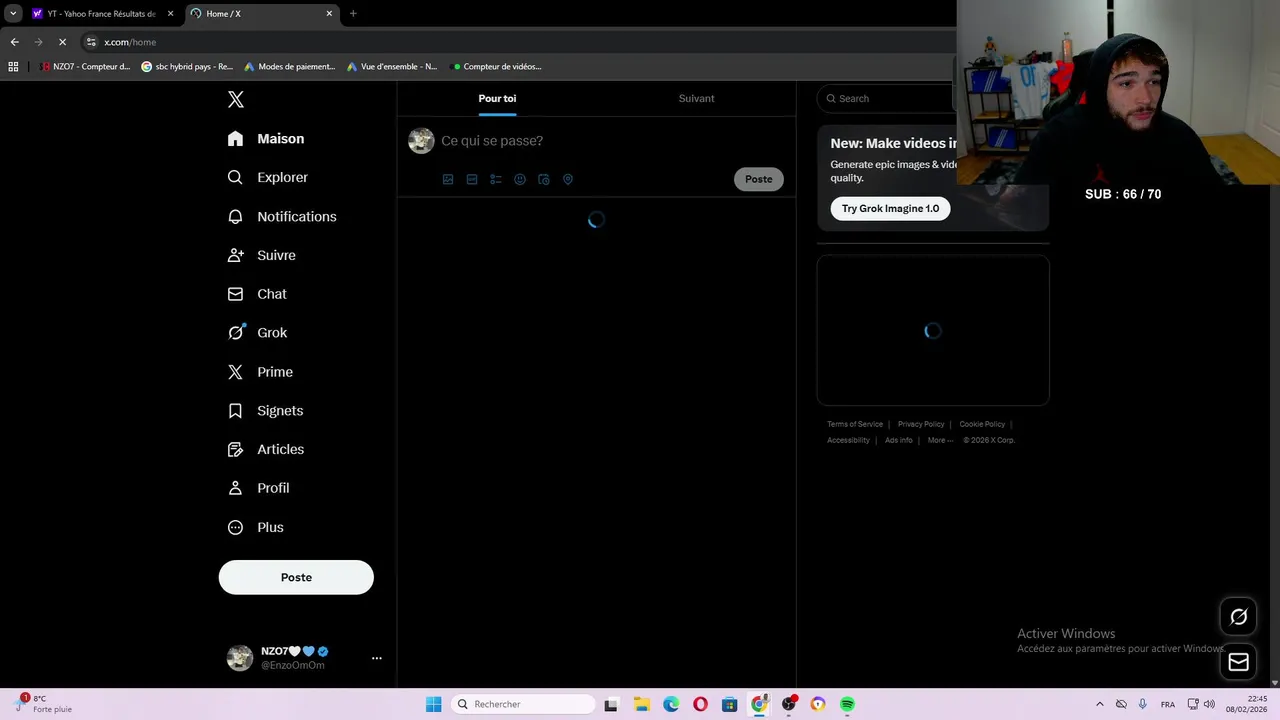The image size is (1280, 720).
Task: Open account menu three dots
Action: (x=377, y=658)
